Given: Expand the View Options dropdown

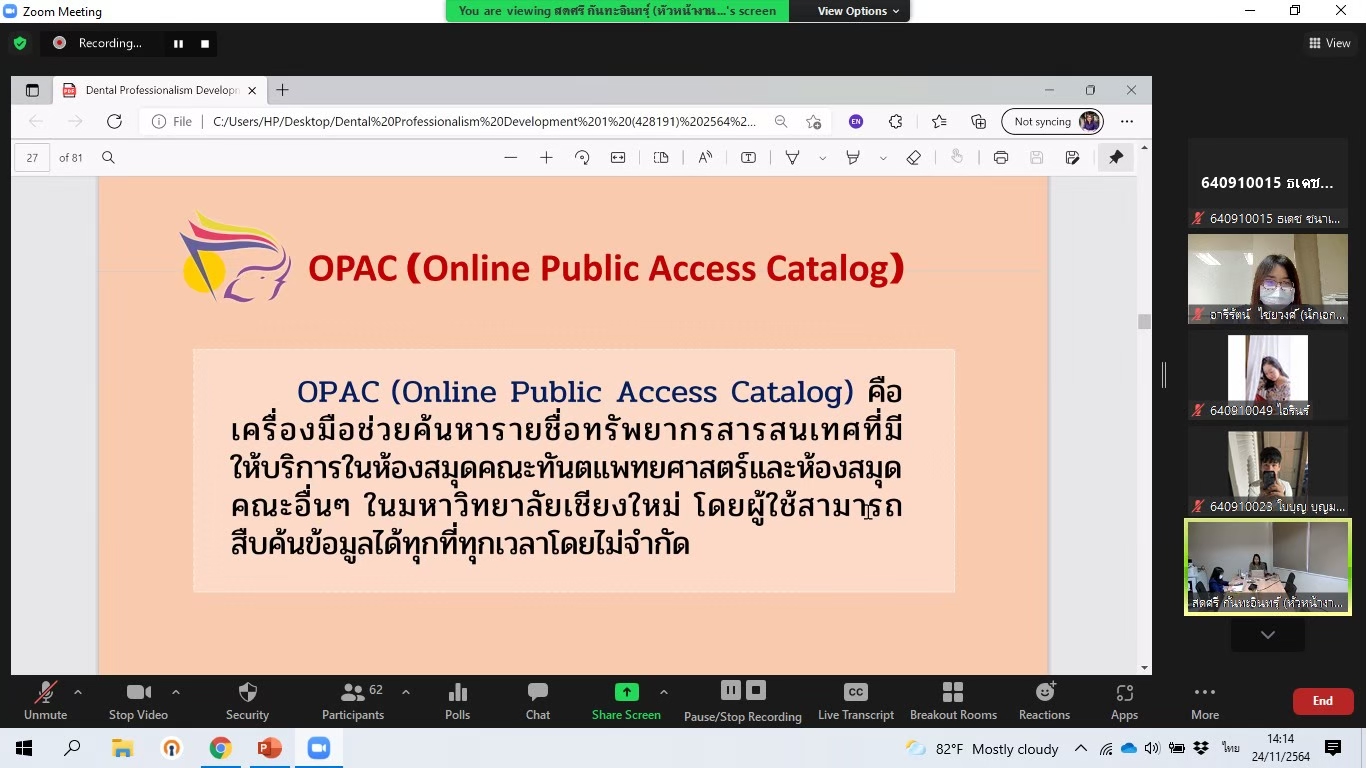Looking at the screenshot, I should (858, 11).
